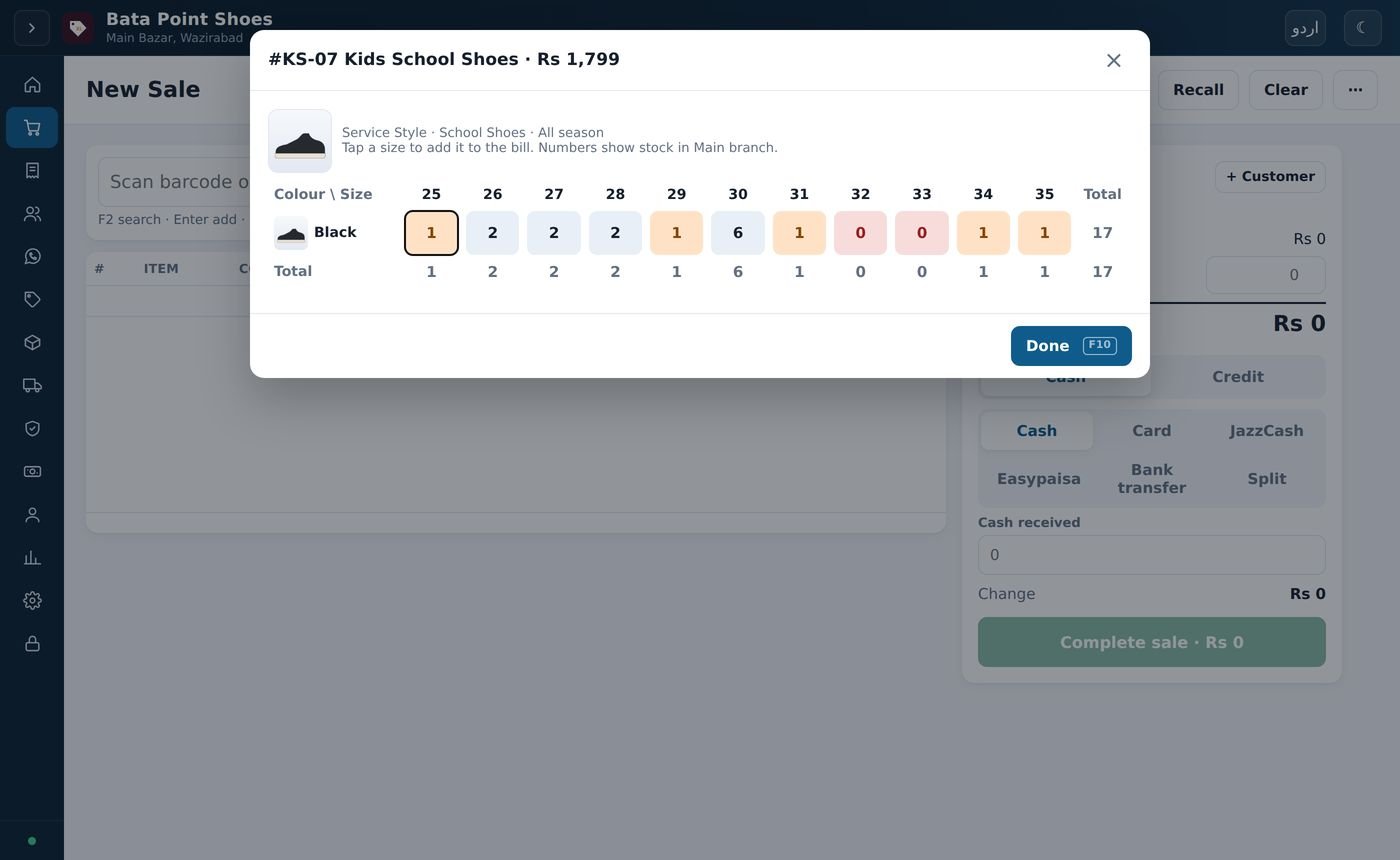This screenshot has width=1400, height=860.
Task: Expand the sidebar with chevron button
Action: (x=32, y=28)
